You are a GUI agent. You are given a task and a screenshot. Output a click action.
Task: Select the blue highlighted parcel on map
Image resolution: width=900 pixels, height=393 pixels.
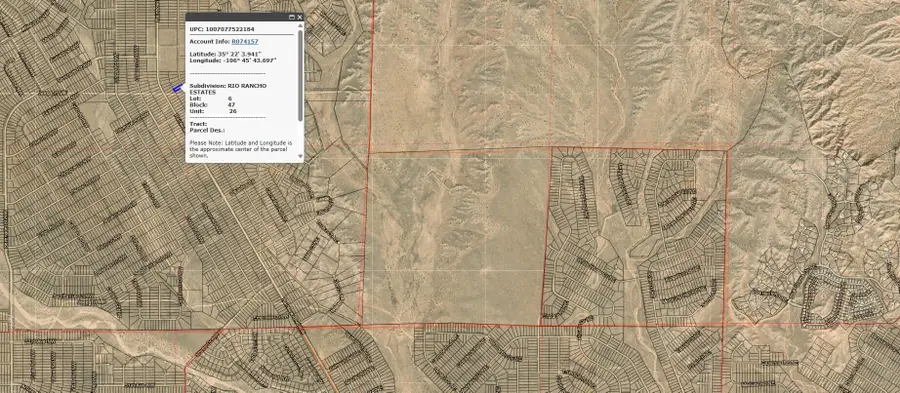(178, 88)
